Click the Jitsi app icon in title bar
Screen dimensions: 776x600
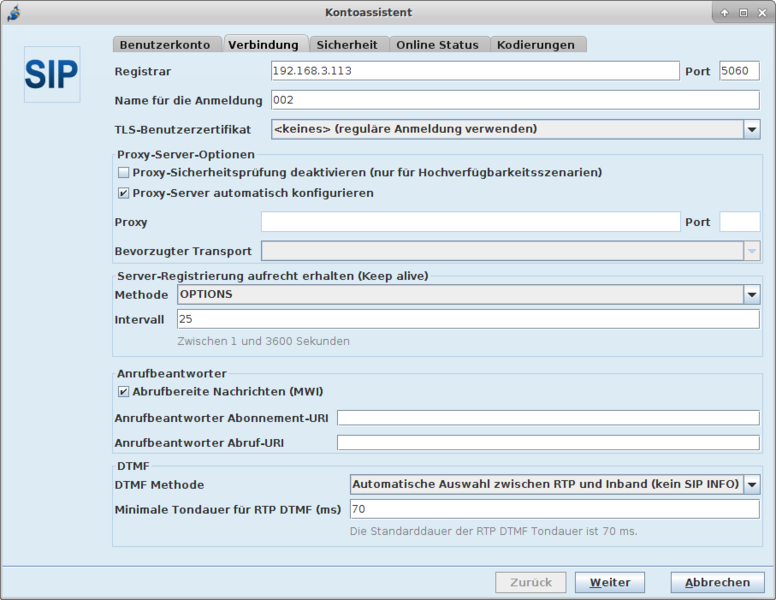[x=14, y=12]
